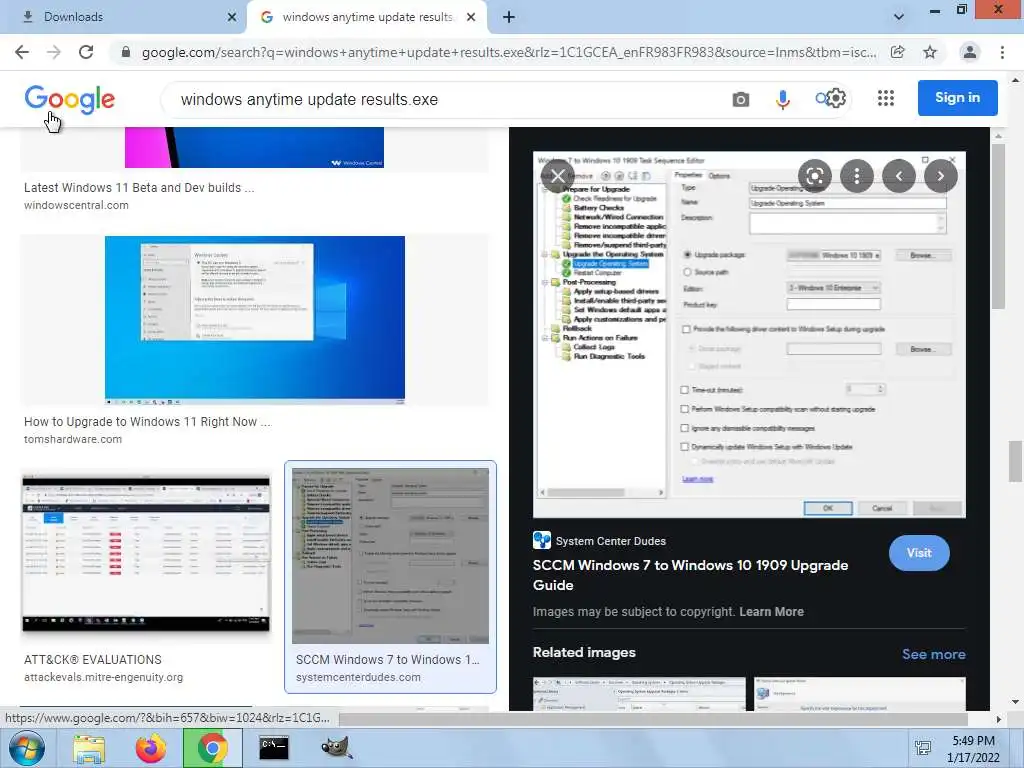Click System Center Dudes favicon
The width and height of the screenshot is (1024, 768).
541,540
